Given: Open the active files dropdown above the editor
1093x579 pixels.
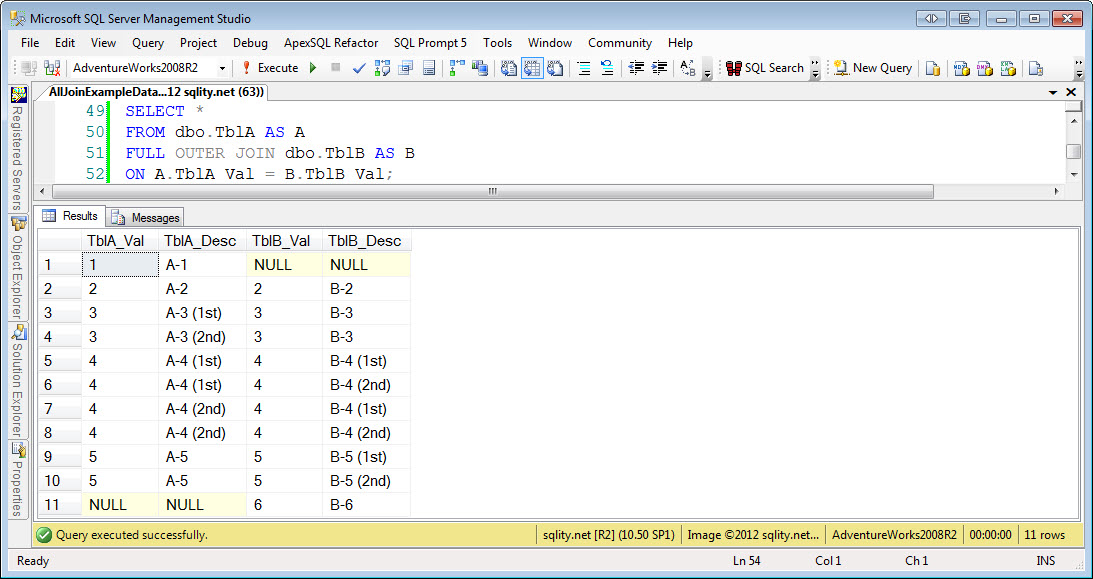Looking at the screenshot, I should tap(1053, 91).
